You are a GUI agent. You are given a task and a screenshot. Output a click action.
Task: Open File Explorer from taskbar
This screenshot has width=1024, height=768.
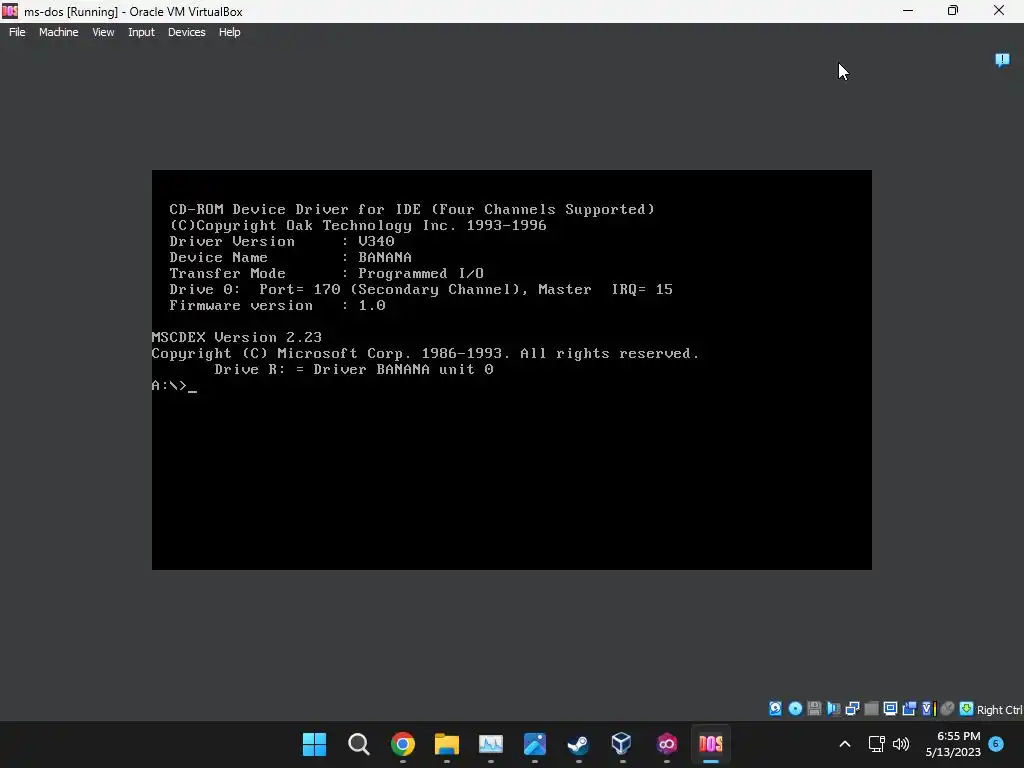(x=447, y=744)
